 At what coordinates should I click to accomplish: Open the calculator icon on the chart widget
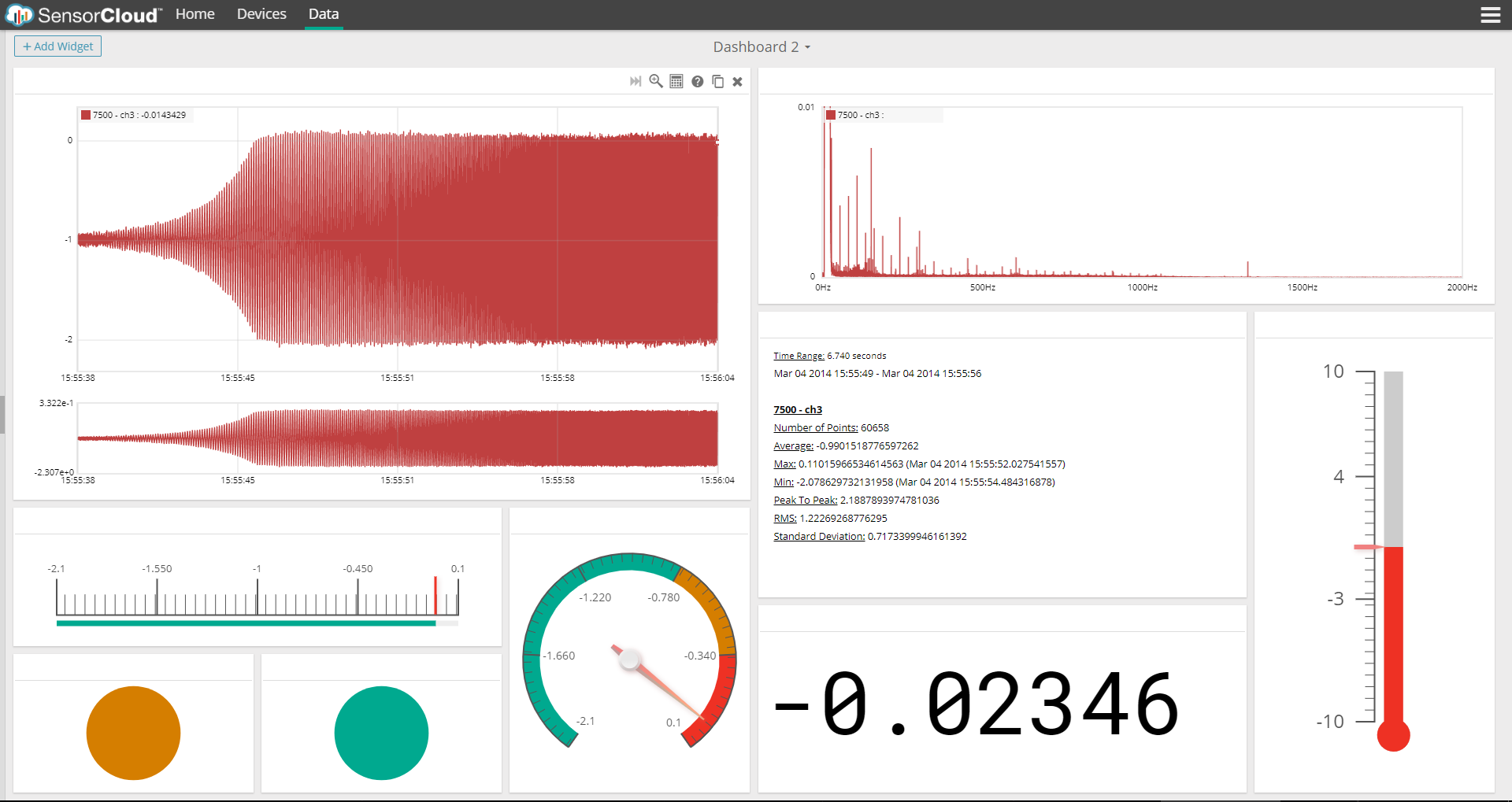point(676,81)
